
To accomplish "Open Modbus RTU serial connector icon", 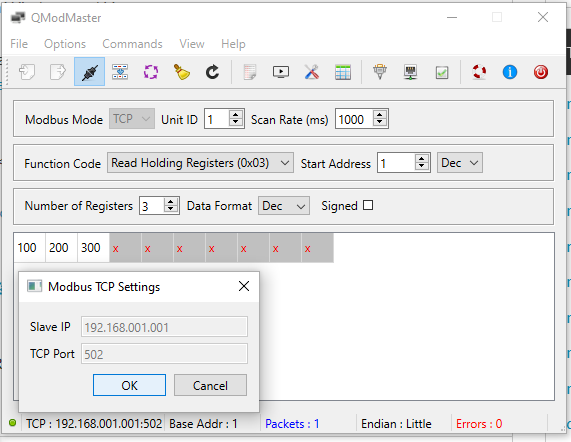I will (380, 72).
